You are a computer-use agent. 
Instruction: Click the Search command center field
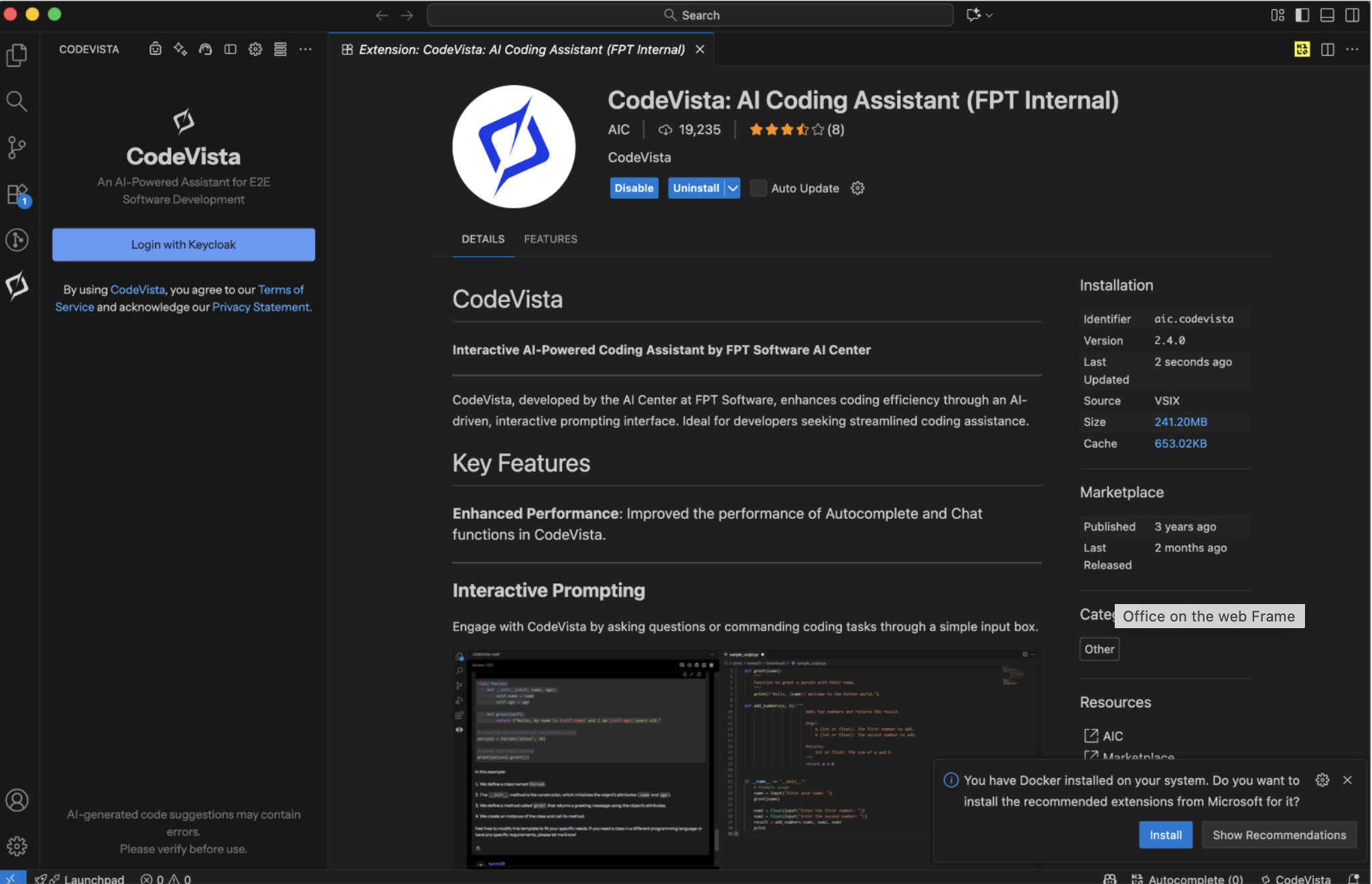(690, 15)
